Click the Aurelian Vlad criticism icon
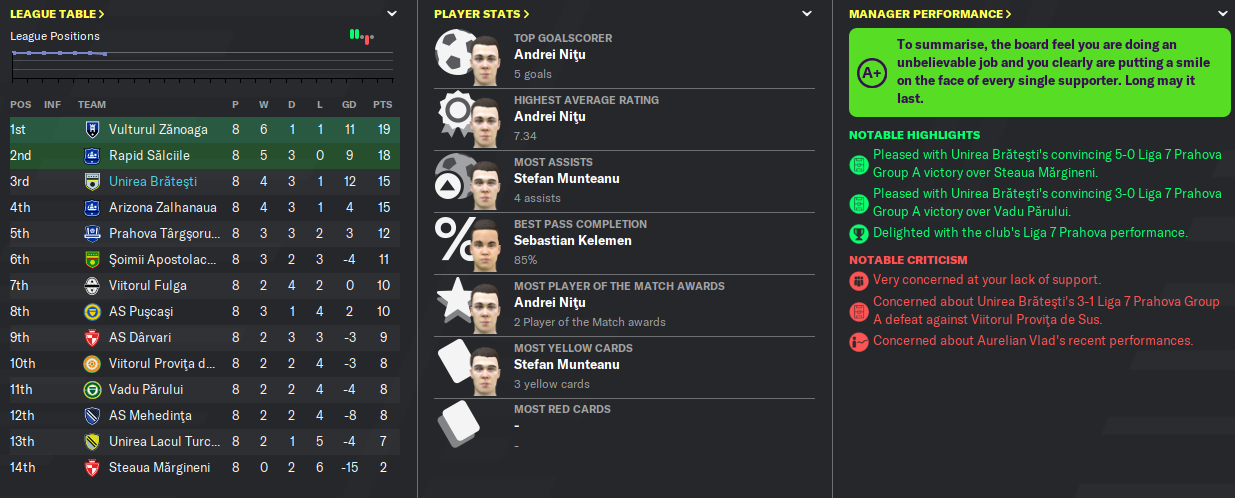Screen dimensions: 1235x498 click(858, 341)
